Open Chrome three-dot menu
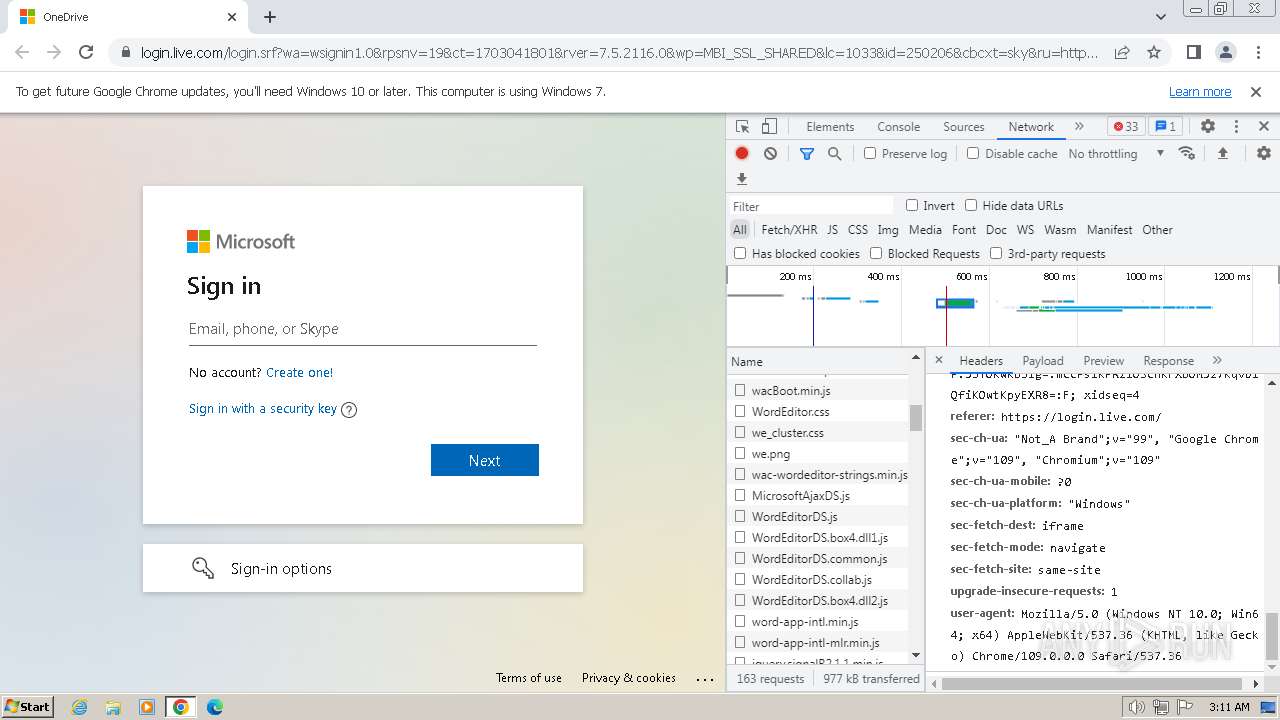Screen dimensions: 1280x720 [x=1257, y=52]
